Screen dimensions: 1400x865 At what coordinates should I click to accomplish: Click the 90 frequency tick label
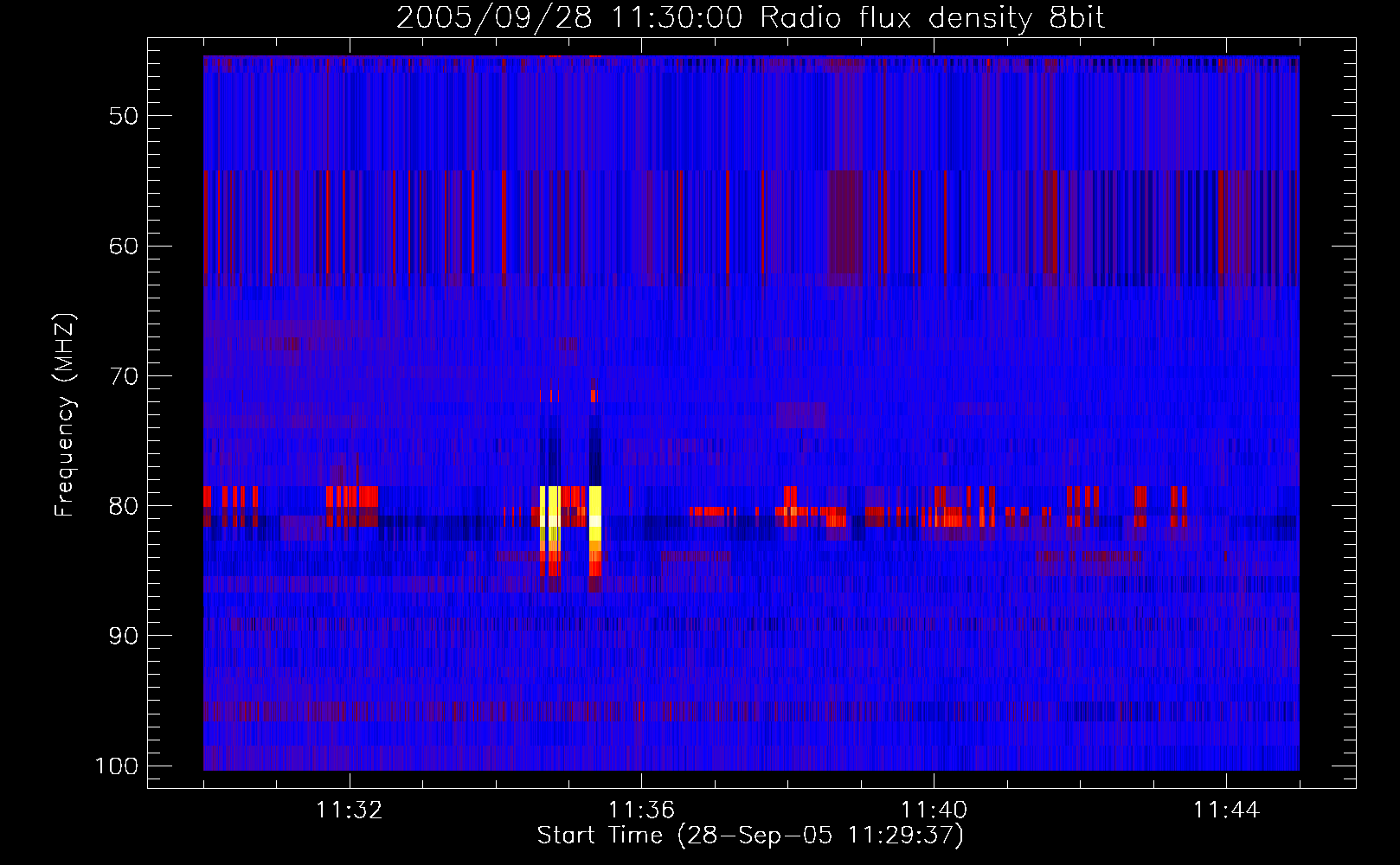click(x=124, y=636)
